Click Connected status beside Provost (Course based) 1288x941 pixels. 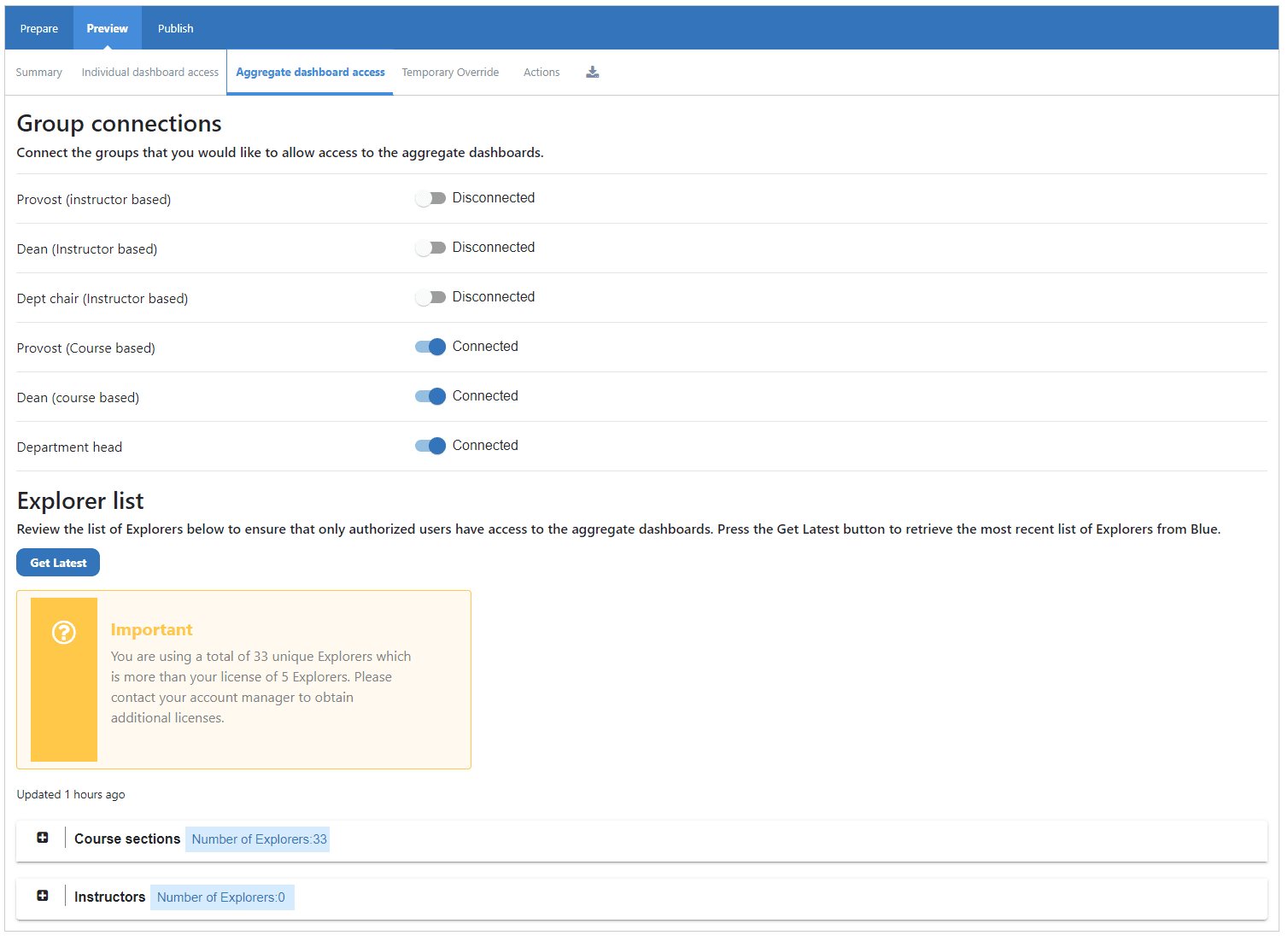[485, 347]
